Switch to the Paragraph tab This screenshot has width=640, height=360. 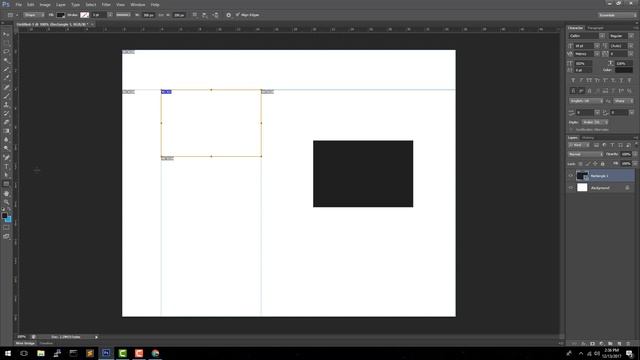coord(595,28)
